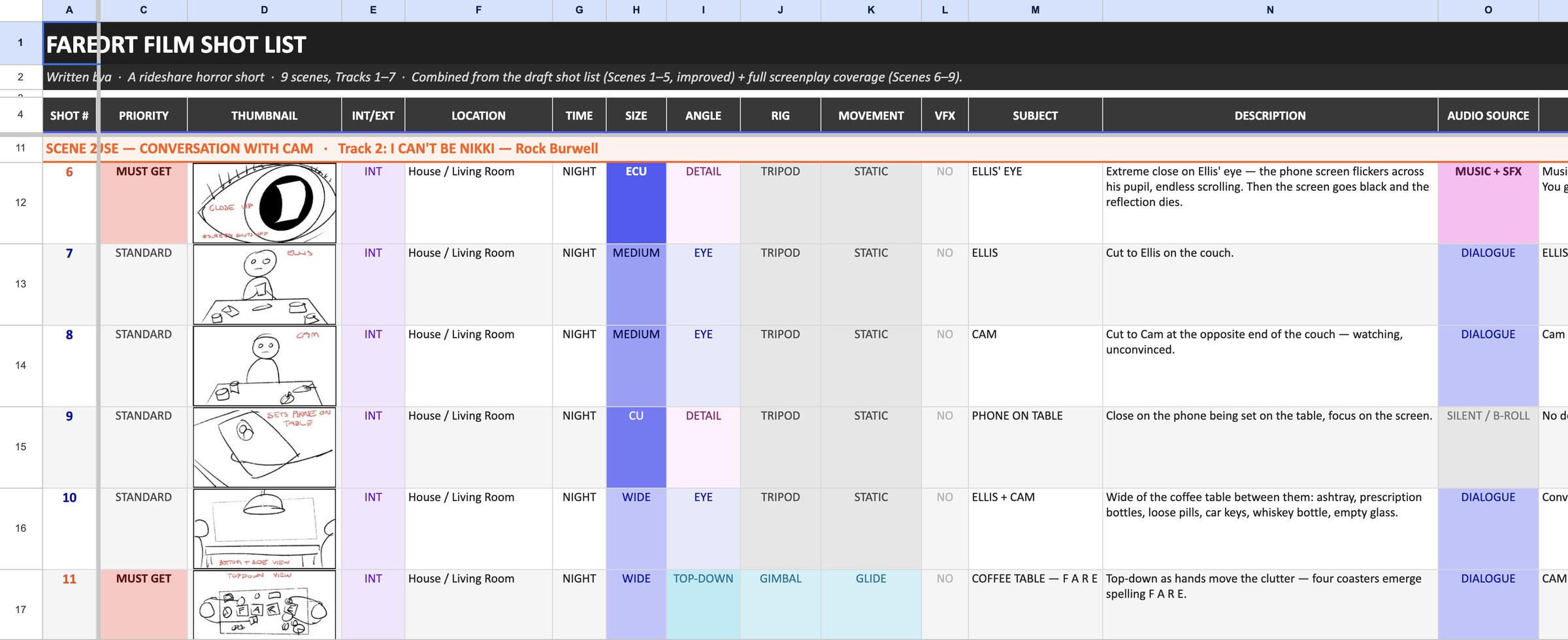Click the 'Written by' subtitle row
Screen dimensions: 1568x640
pos(805,77)
